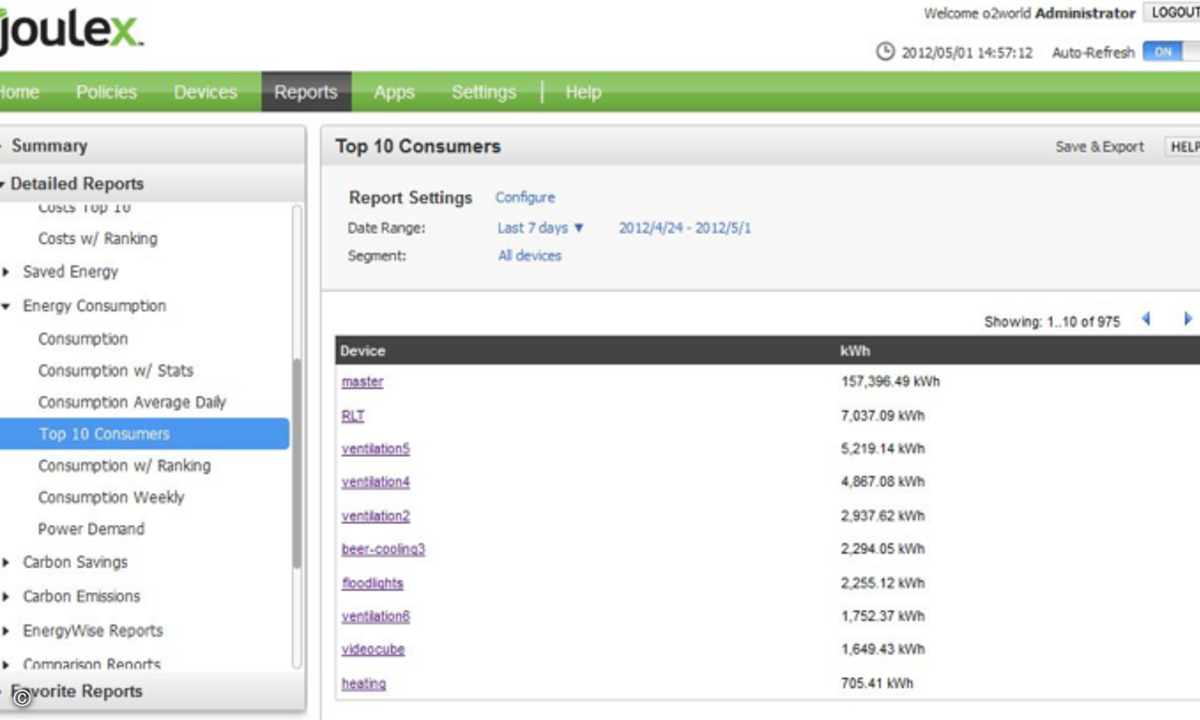Expand the Carbon Savings tree node

6,563
